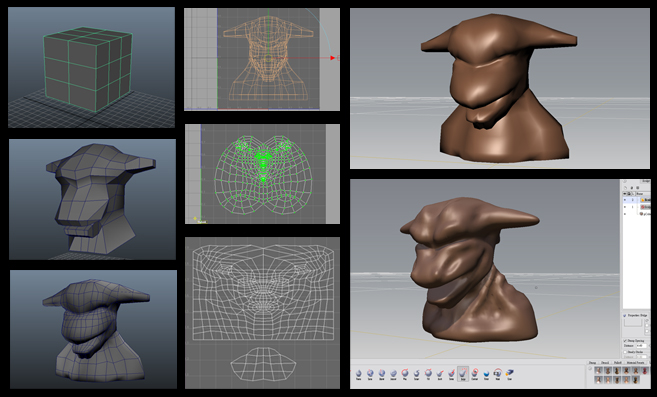Toggle the Properties: Bulge section header

tap(637, 315)
